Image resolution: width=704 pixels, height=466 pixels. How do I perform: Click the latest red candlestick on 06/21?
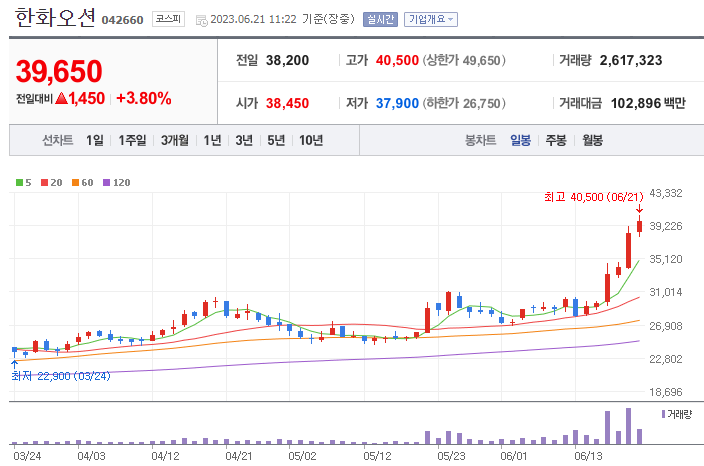pos(639,226)
